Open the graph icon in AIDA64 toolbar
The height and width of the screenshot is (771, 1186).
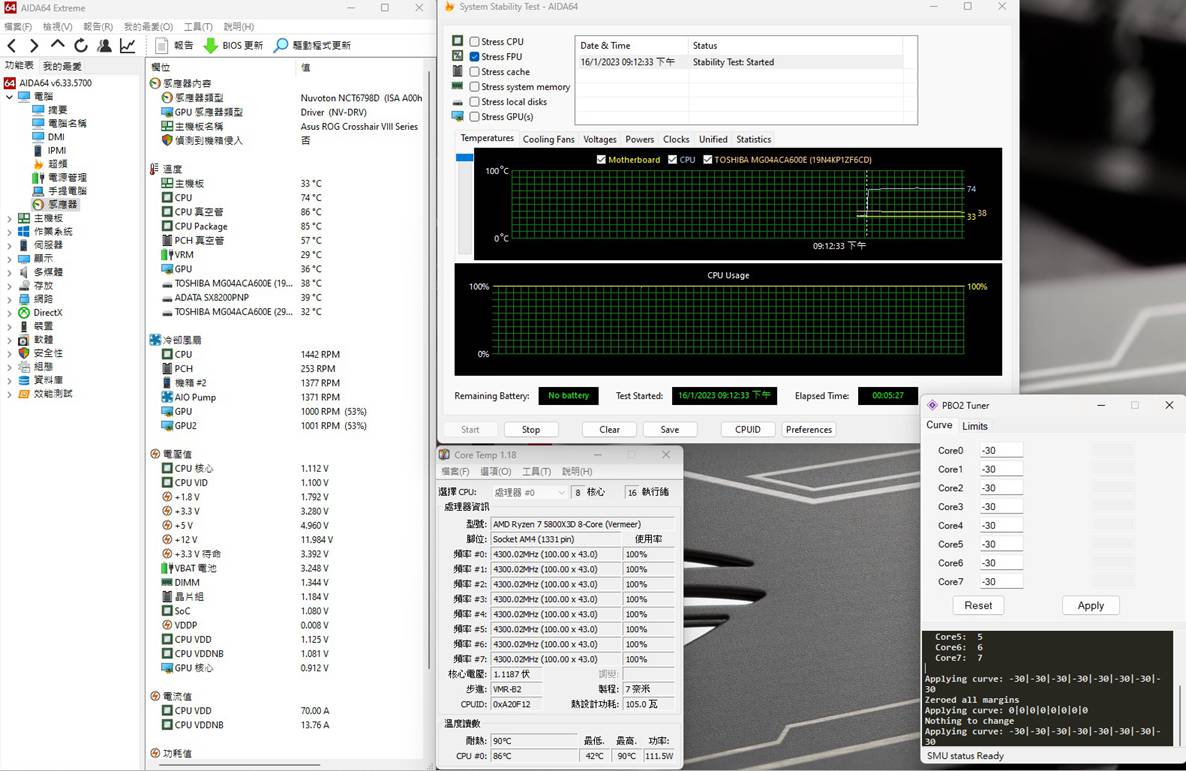[x=127, y=46]
